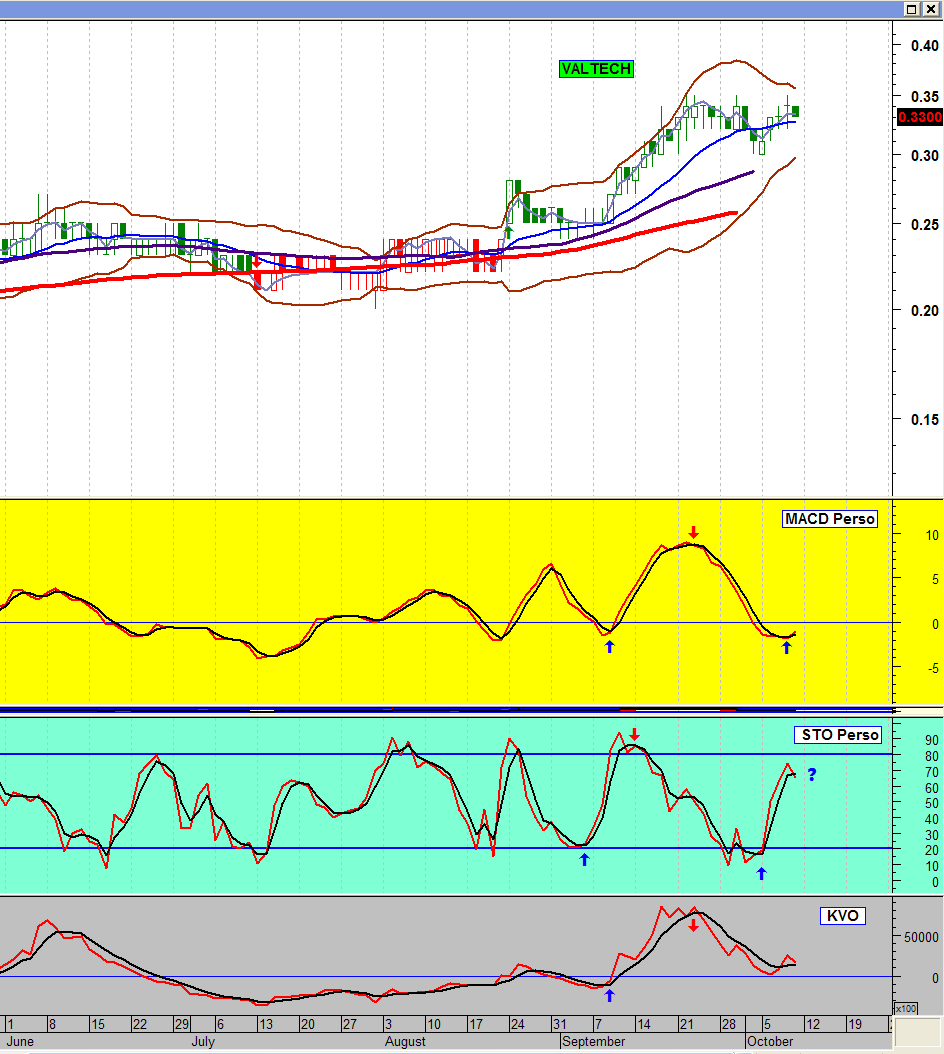Screen dimensions: 944x1054
Task: Click the 90 level on STO axis
Action: [931, 740]
